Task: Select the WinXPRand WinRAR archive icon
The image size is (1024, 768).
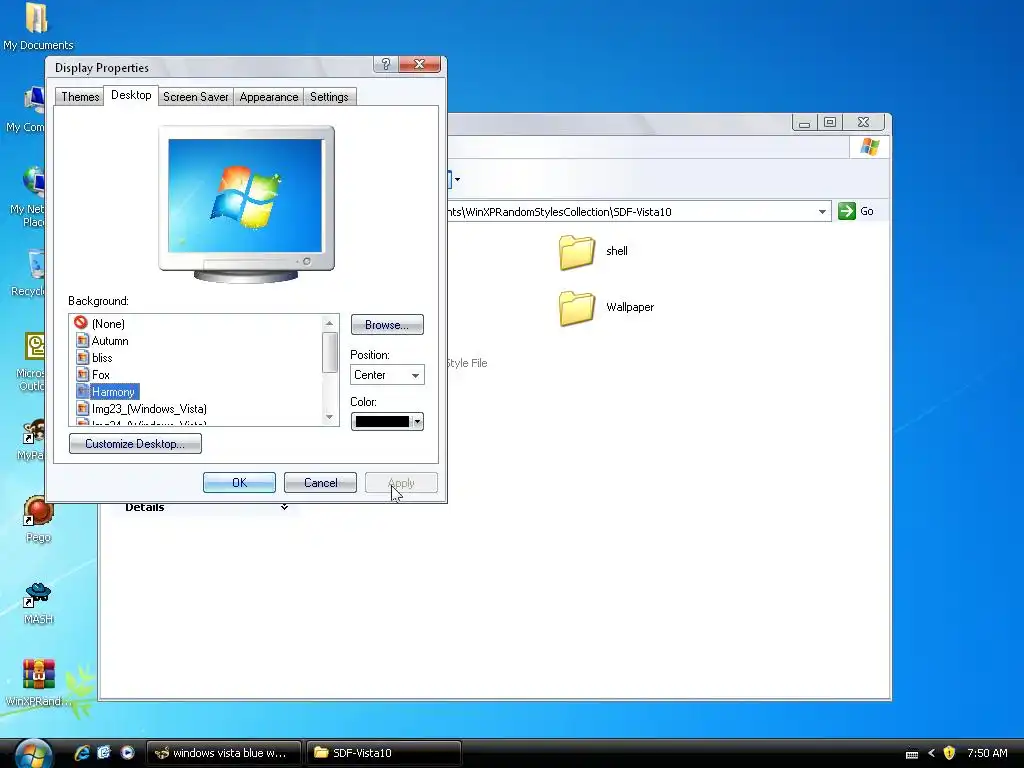Action: pos(39,682)
